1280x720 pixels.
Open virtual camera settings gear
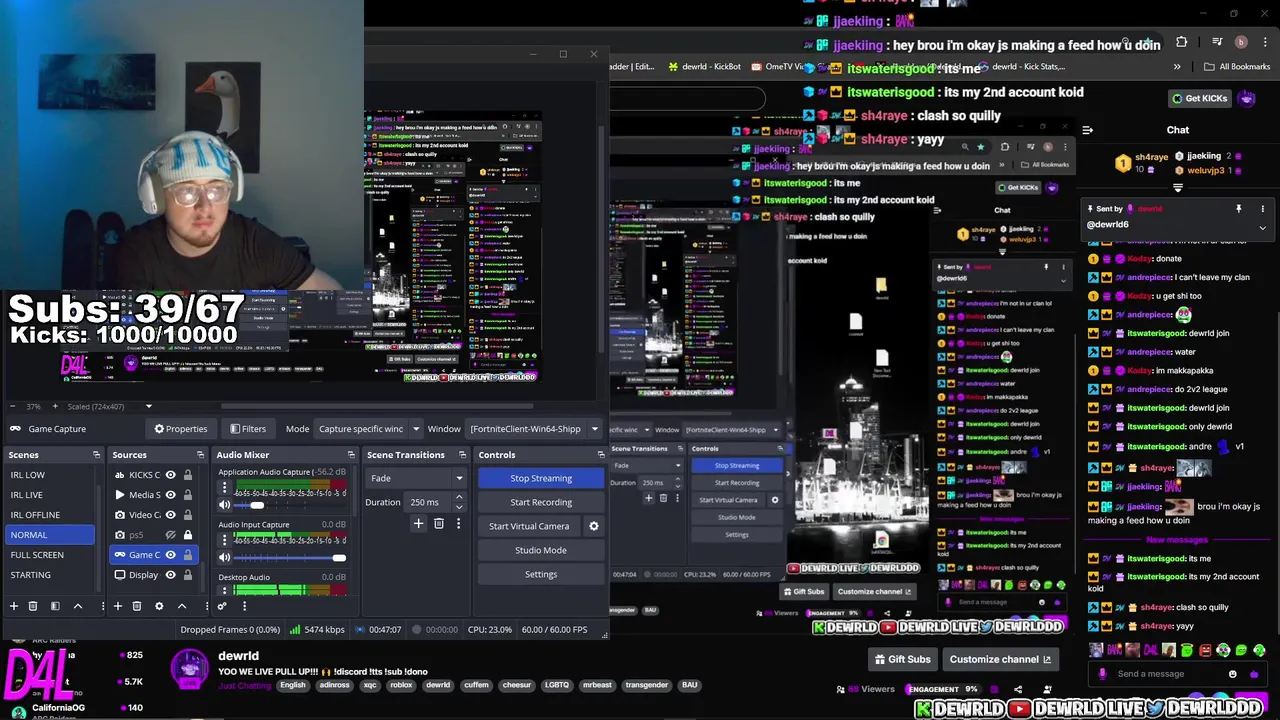click(593, 526)
